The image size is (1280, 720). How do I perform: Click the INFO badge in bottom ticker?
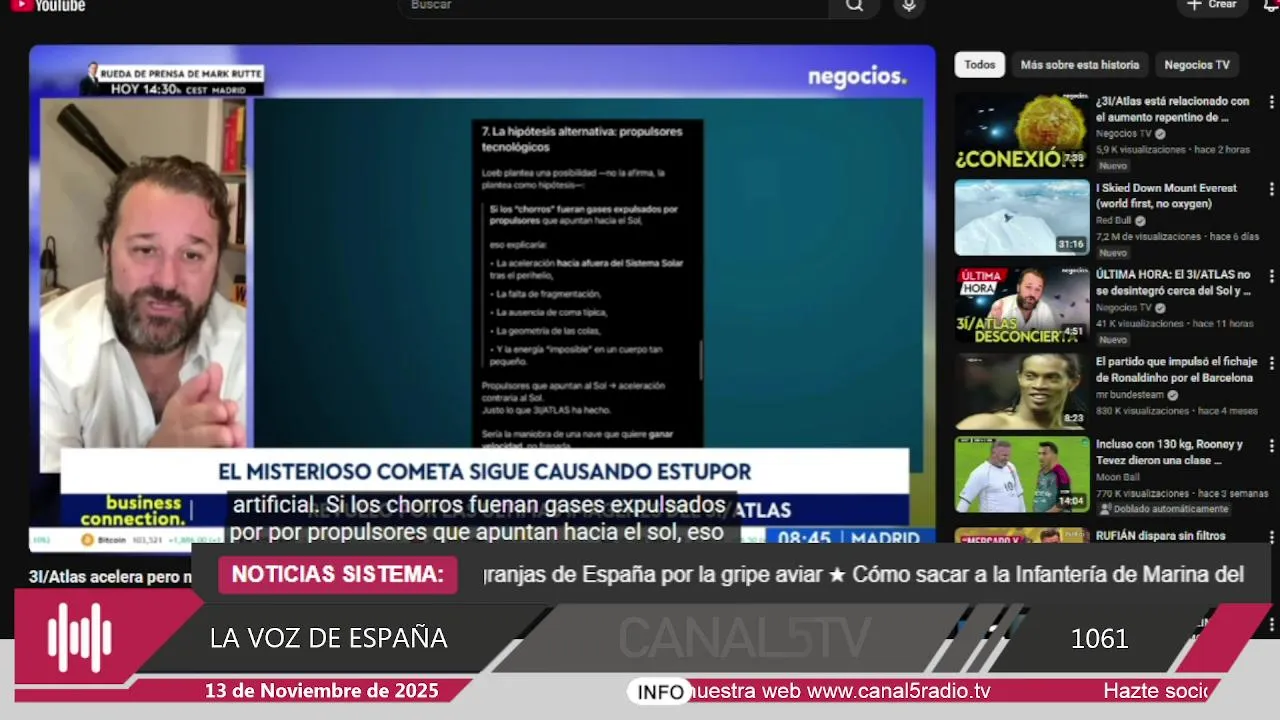click(661, 692)
